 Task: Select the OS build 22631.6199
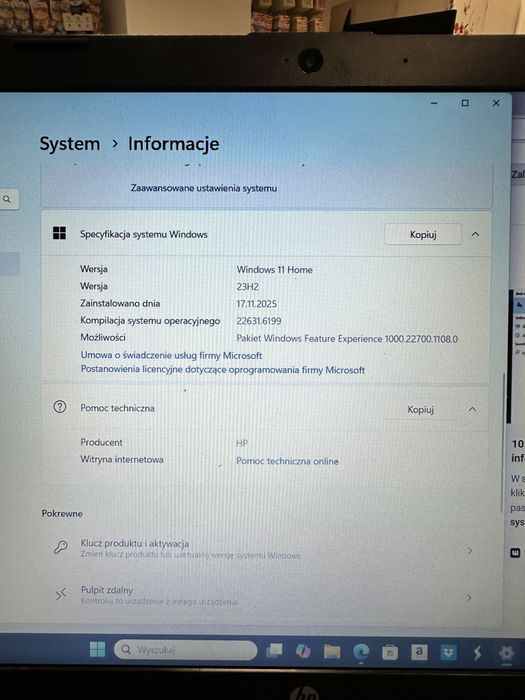258,321
